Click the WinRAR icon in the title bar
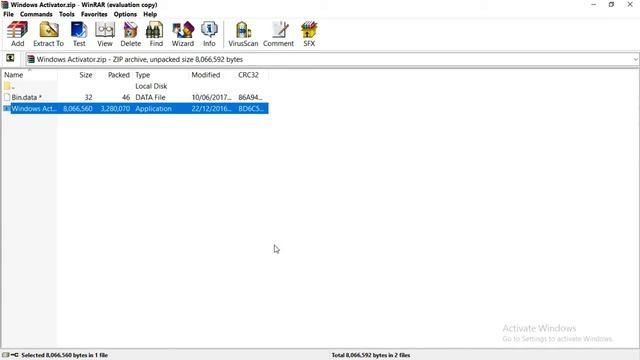The image size is (640, 360). click(x=5, y=5)
